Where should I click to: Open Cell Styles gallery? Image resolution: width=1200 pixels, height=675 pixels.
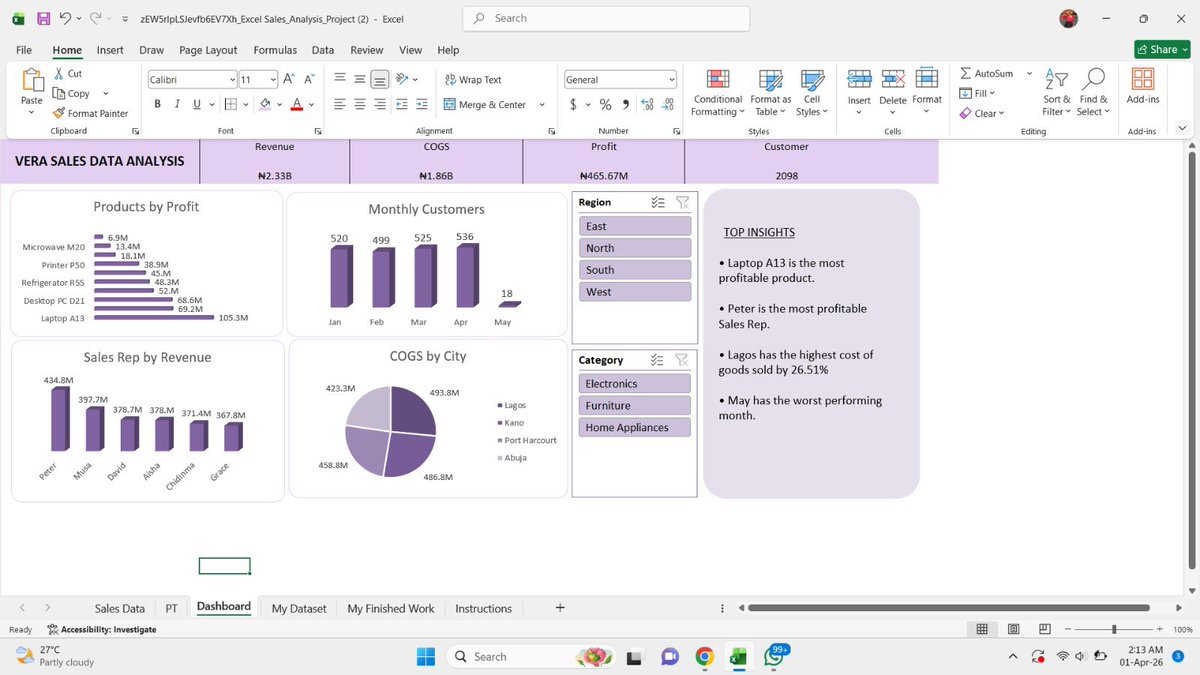click(x=812, y=93)
